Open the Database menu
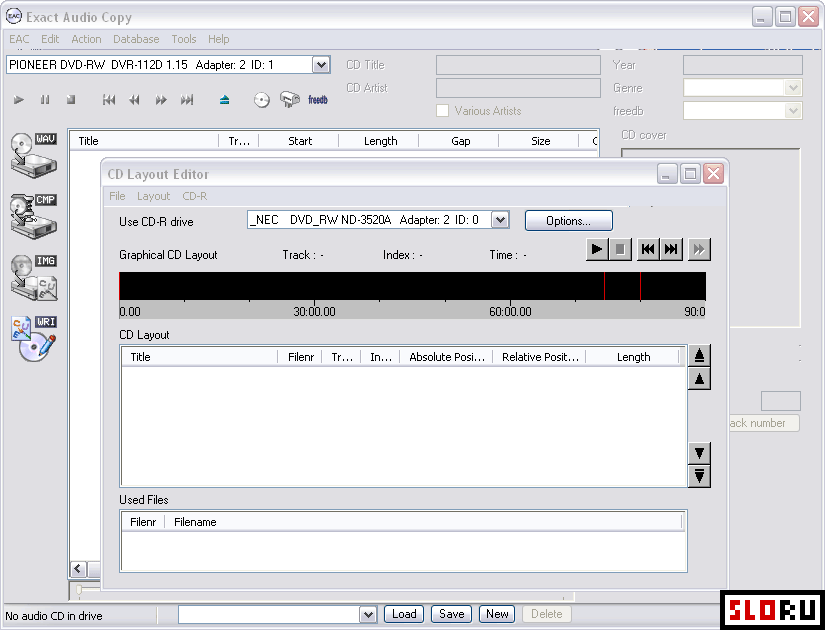This screenshot has height=630, width=825. pos(136,39)
